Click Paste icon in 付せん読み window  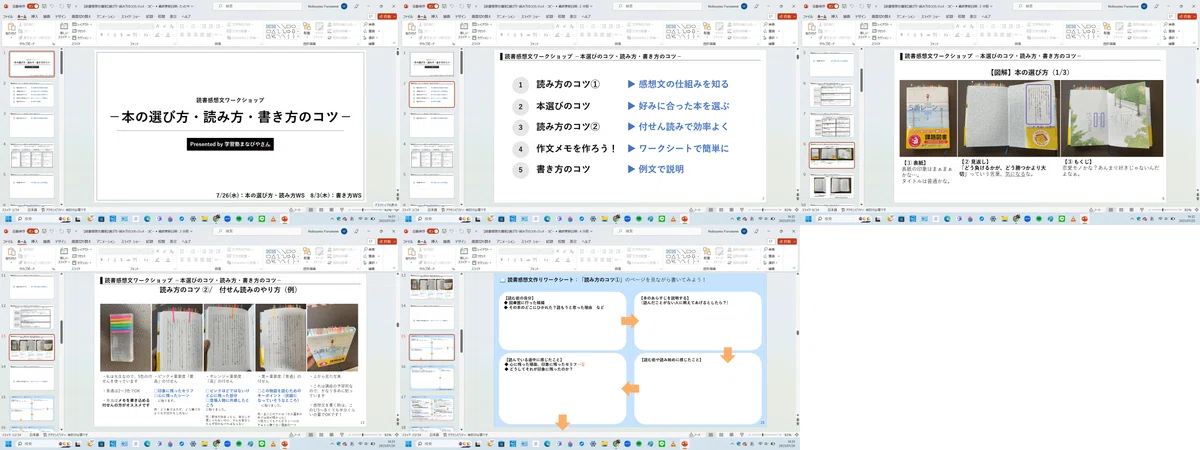point(11,252)
